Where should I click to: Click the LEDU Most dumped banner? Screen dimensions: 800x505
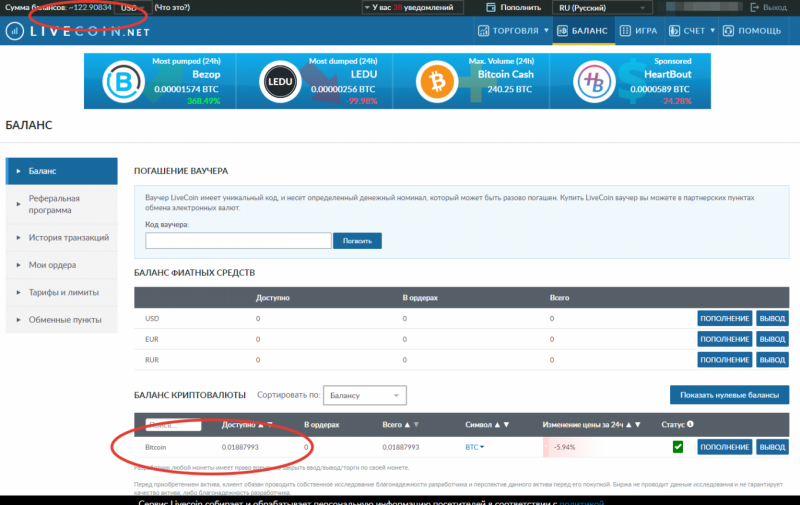pos(315,81)
